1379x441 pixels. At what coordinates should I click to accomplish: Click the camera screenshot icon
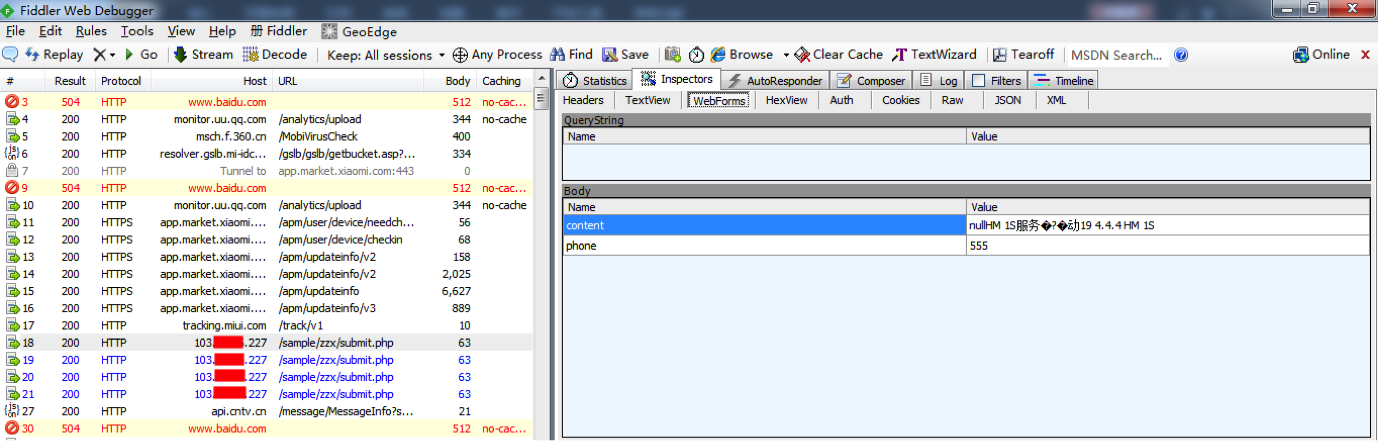(x=673, y=55)
